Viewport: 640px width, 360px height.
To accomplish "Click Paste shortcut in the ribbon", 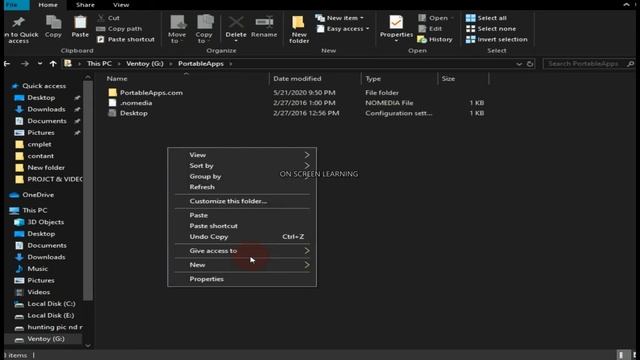I will coord(126,39).
